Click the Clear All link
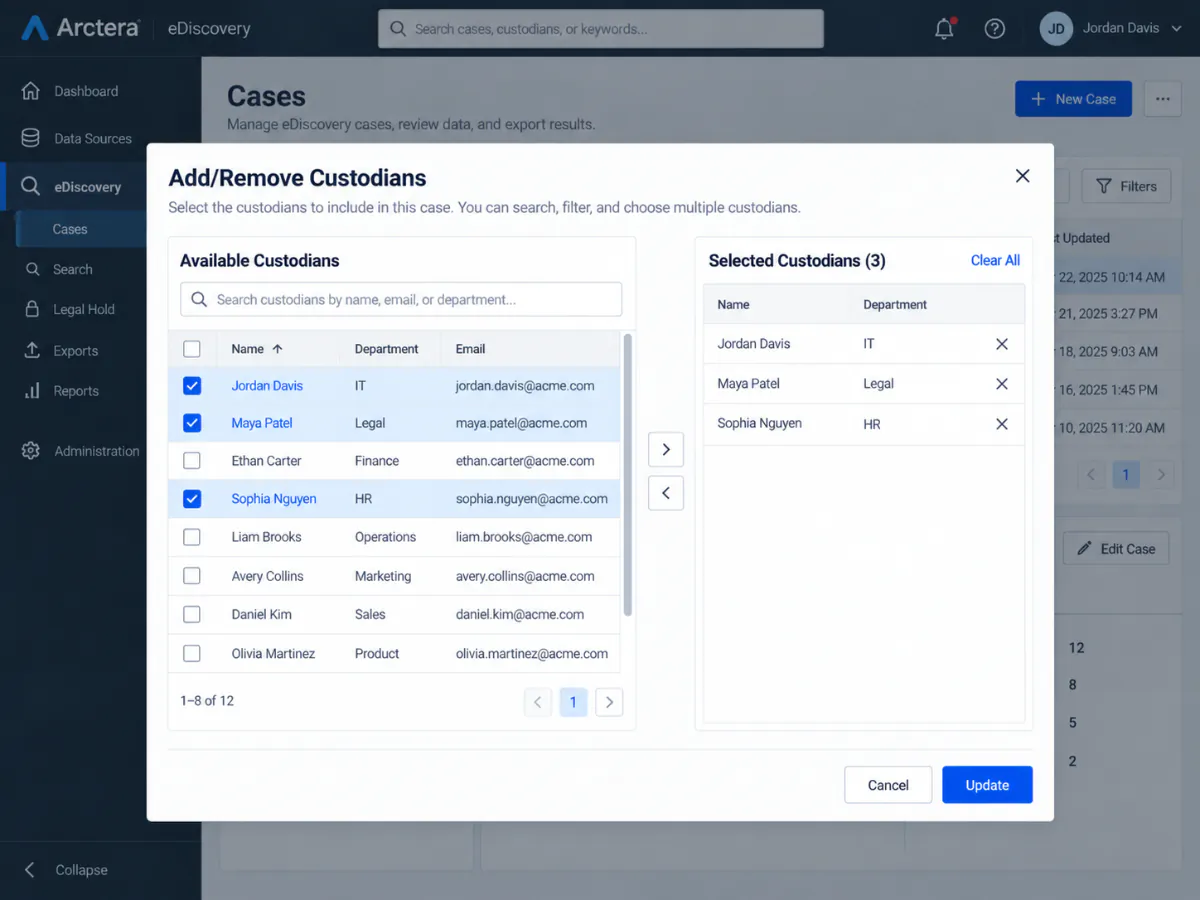1200x900 pixels. coord(995,260)
